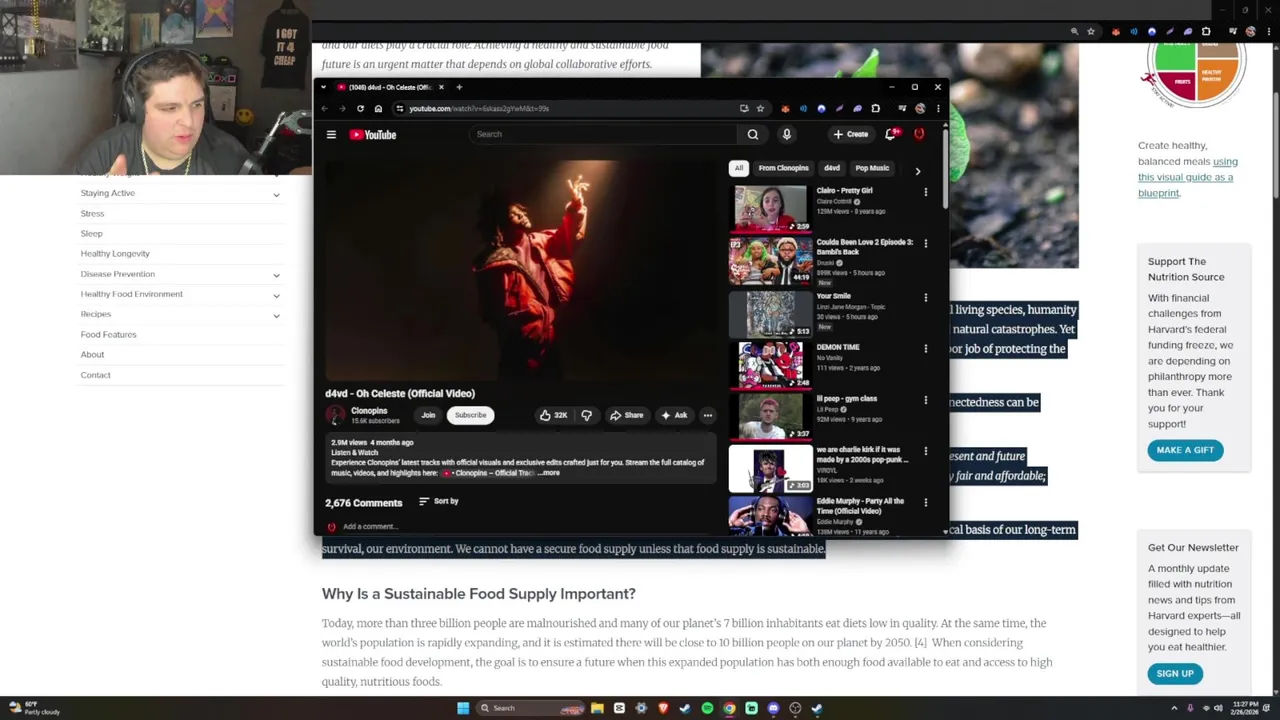
Task: Bookmark this YouTube page with star
Action: (x=760, y=108)
